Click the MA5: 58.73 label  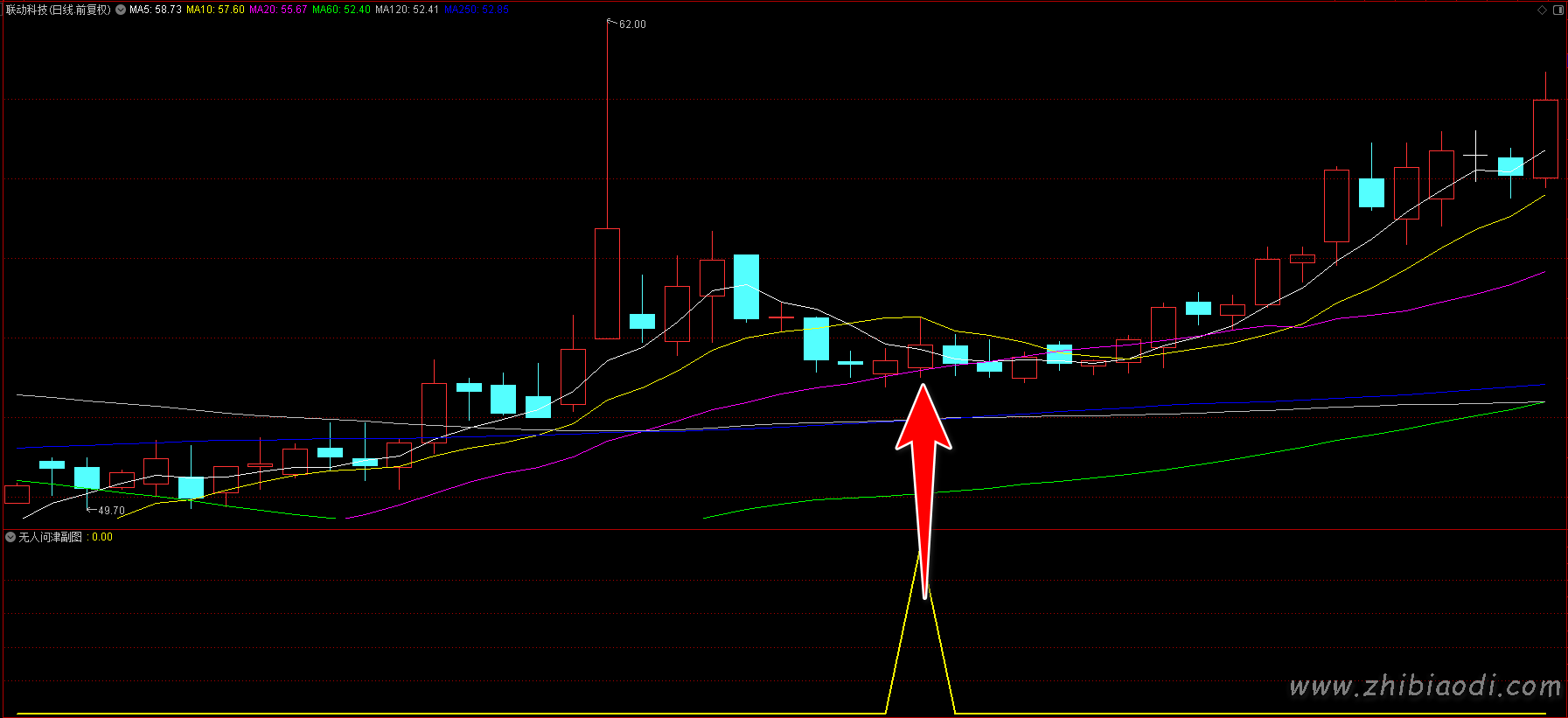(x=156, y=10)
